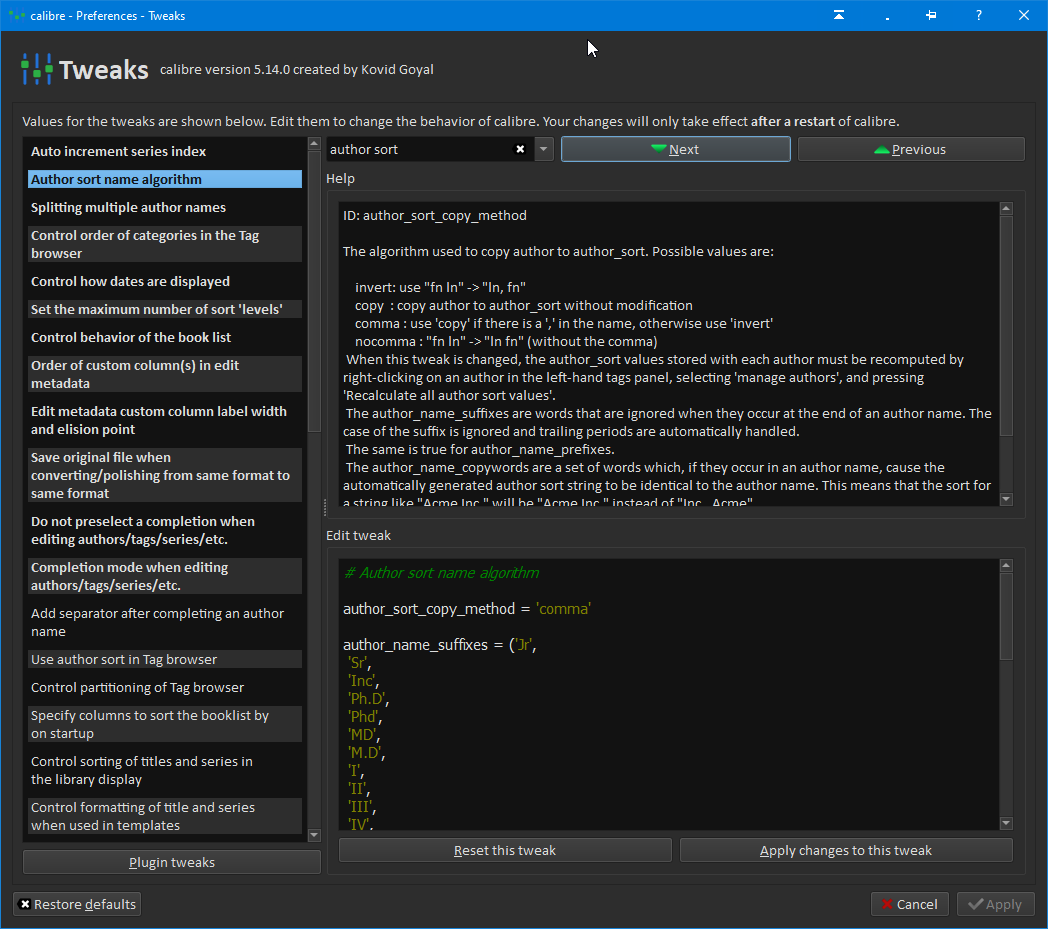Click the Edit tweak scrollbar thumb
This screenshot has width=1048, height=929.
coord(1006,616)
